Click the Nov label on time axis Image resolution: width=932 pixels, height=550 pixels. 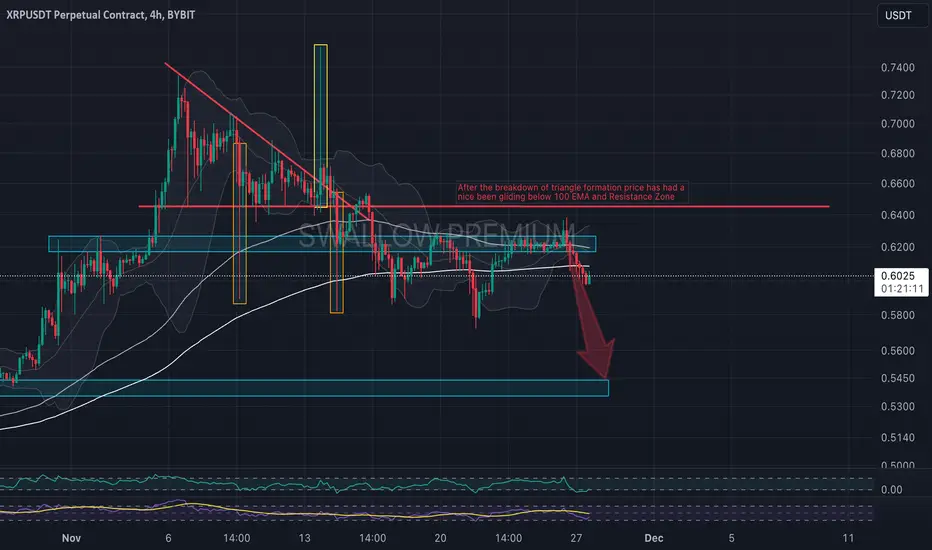click(71, 538)
